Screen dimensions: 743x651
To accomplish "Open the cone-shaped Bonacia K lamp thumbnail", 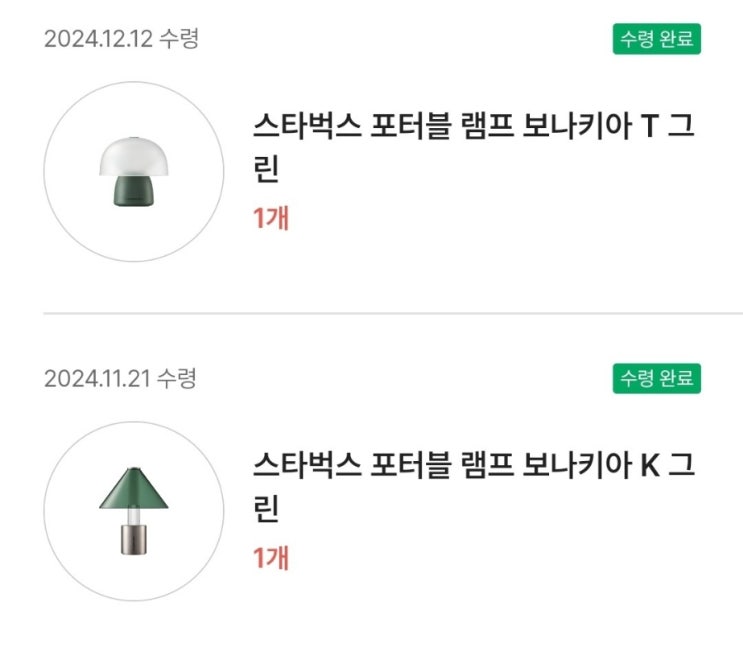I will point(134,511).
